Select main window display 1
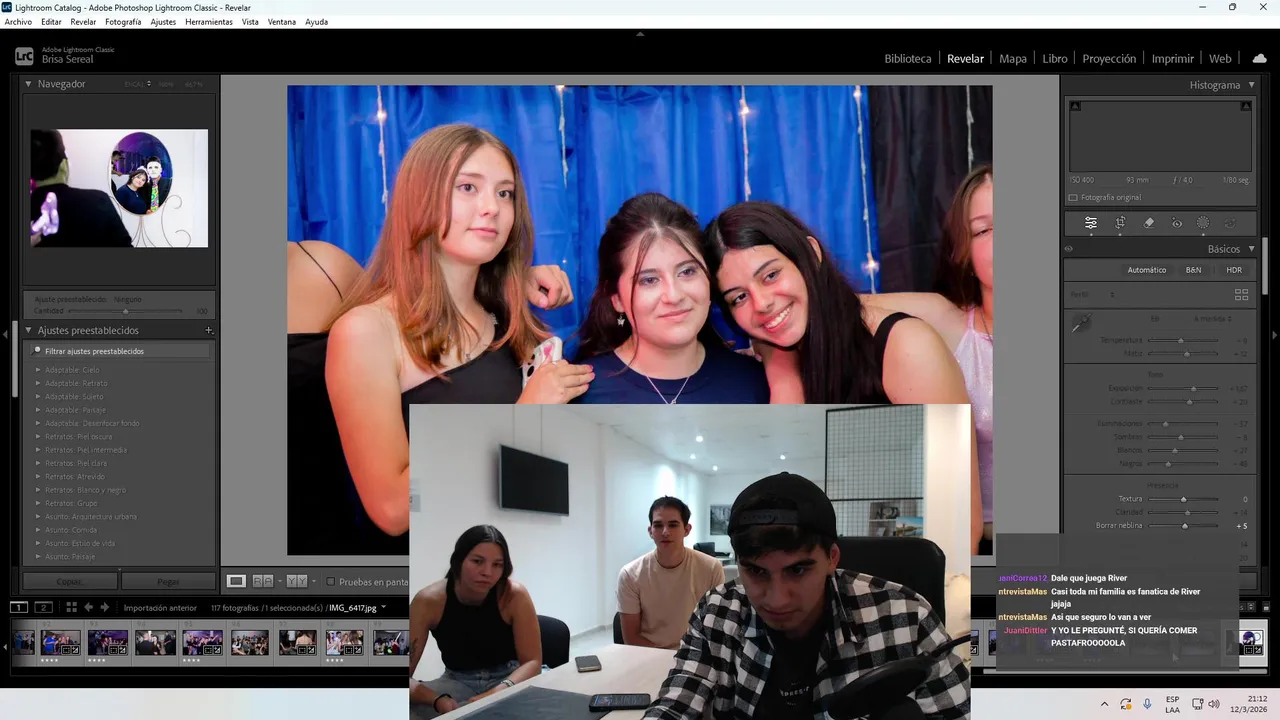 click(x=19, y=607)
